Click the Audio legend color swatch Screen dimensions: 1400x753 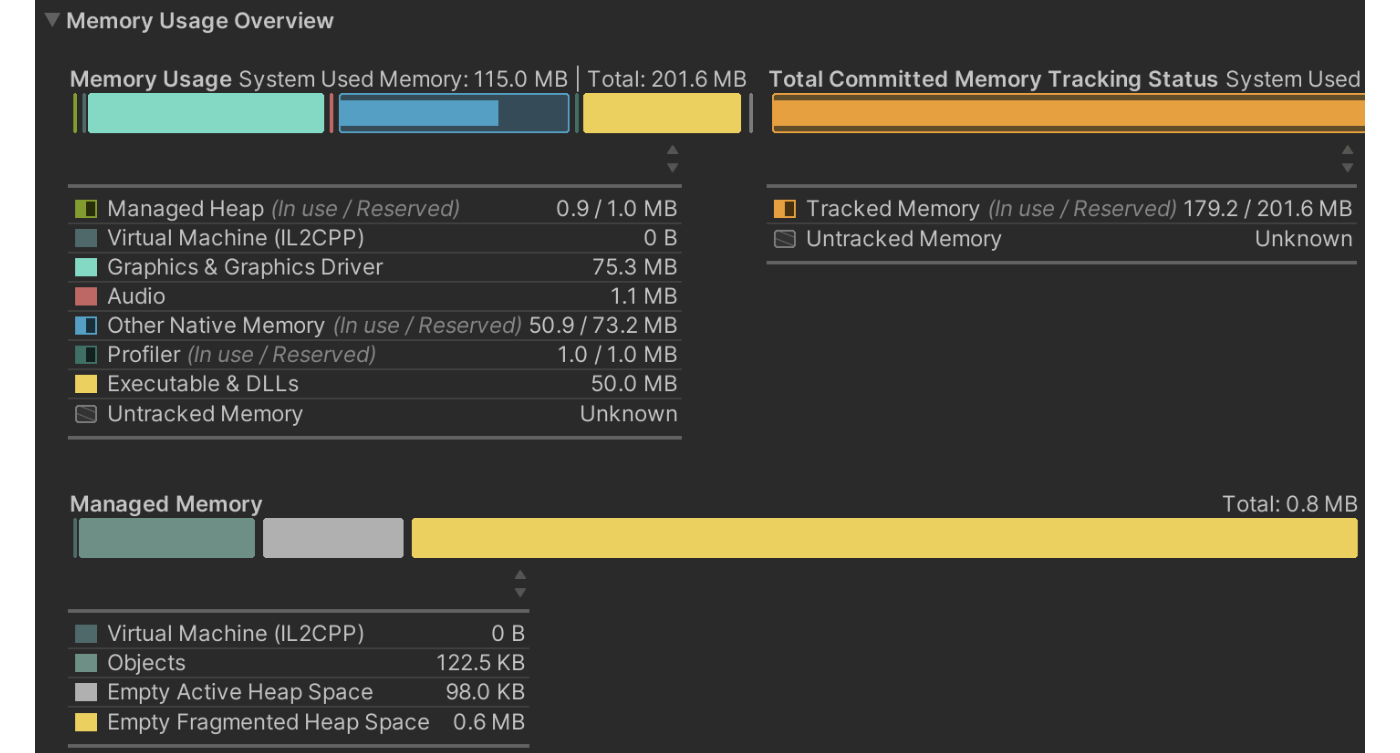[85, 296]
